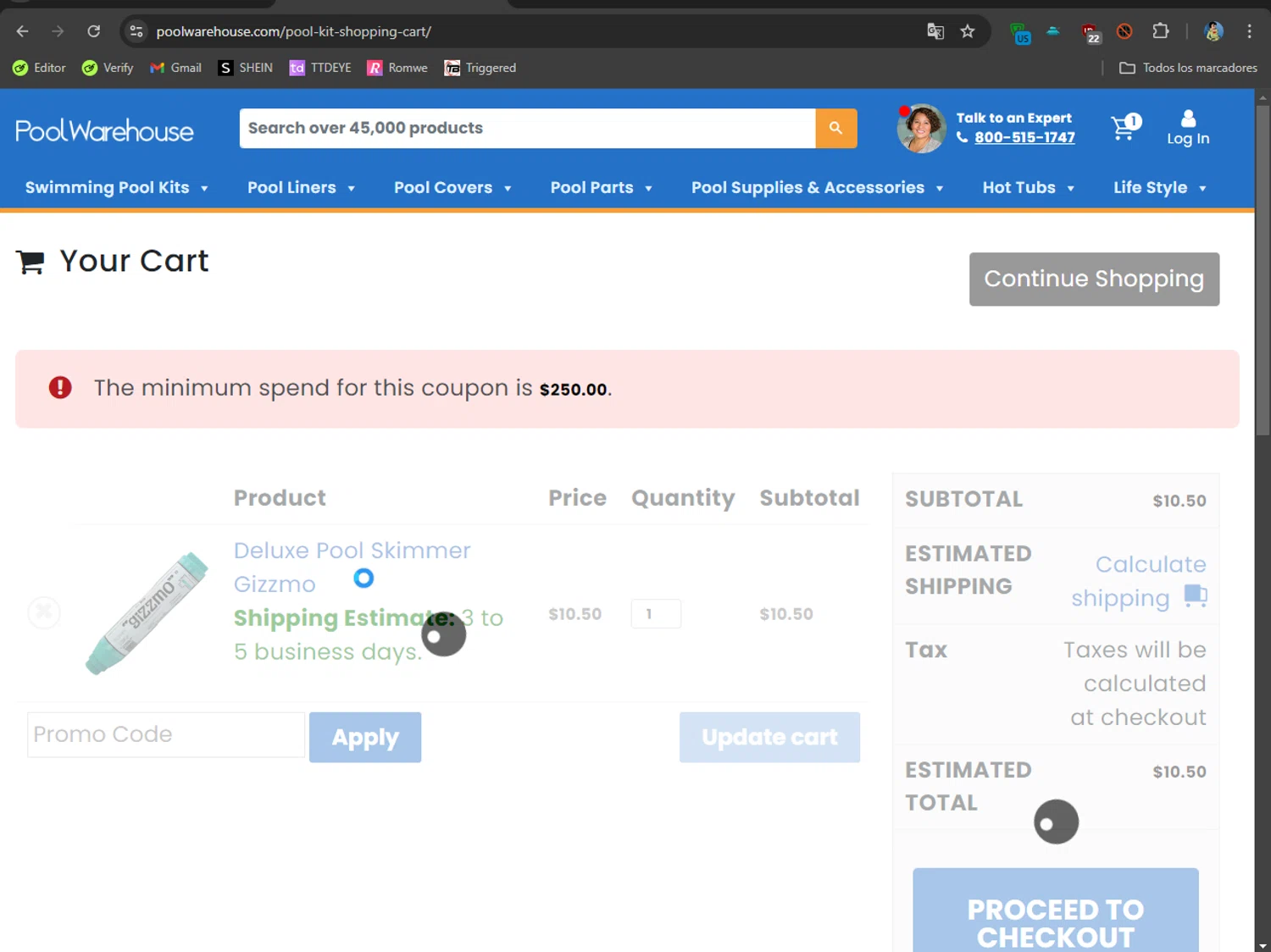Open the Editor bookmark
The width and height of the screenshot is (1271, 952).
[x=39, y=68]
